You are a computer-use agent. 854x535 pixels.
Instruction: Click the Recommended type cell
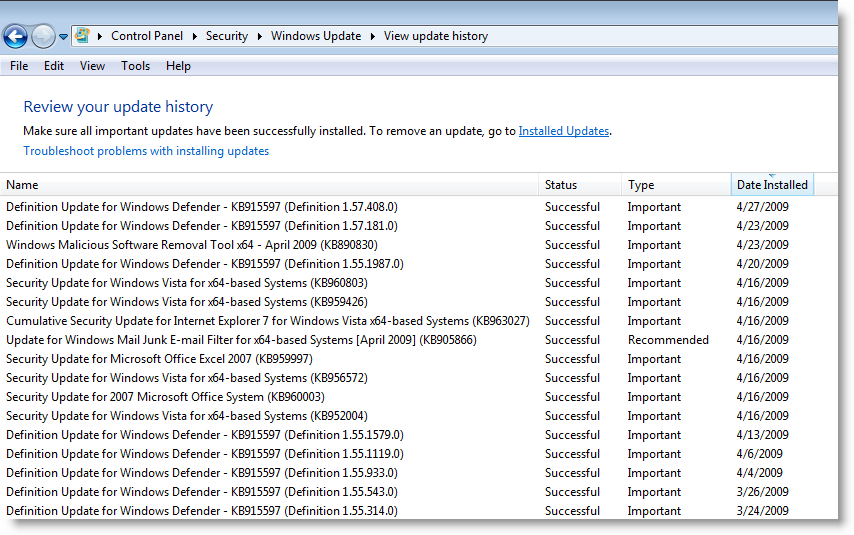coord(668,340)
